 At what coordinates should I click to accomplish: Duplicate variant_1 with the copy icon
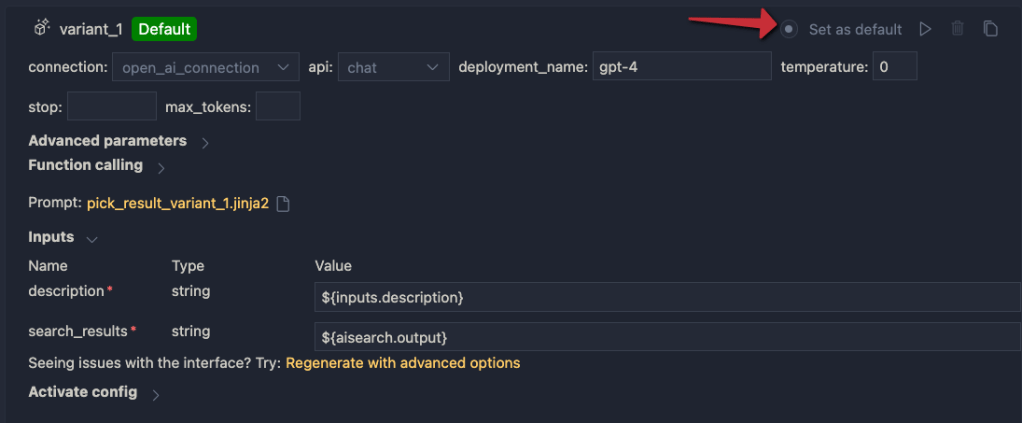point(990,29)
